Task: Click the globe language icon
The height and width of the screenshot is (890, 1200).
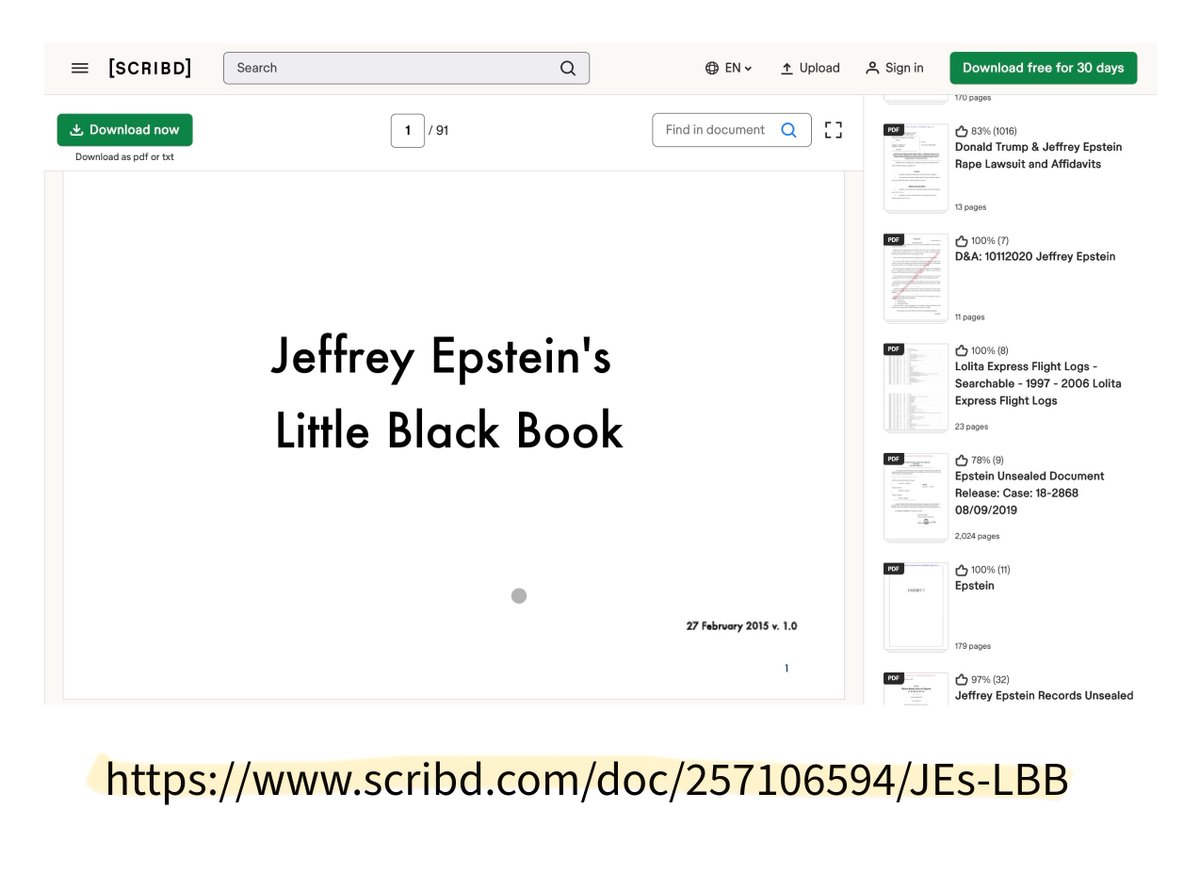Action: [712, 68]
